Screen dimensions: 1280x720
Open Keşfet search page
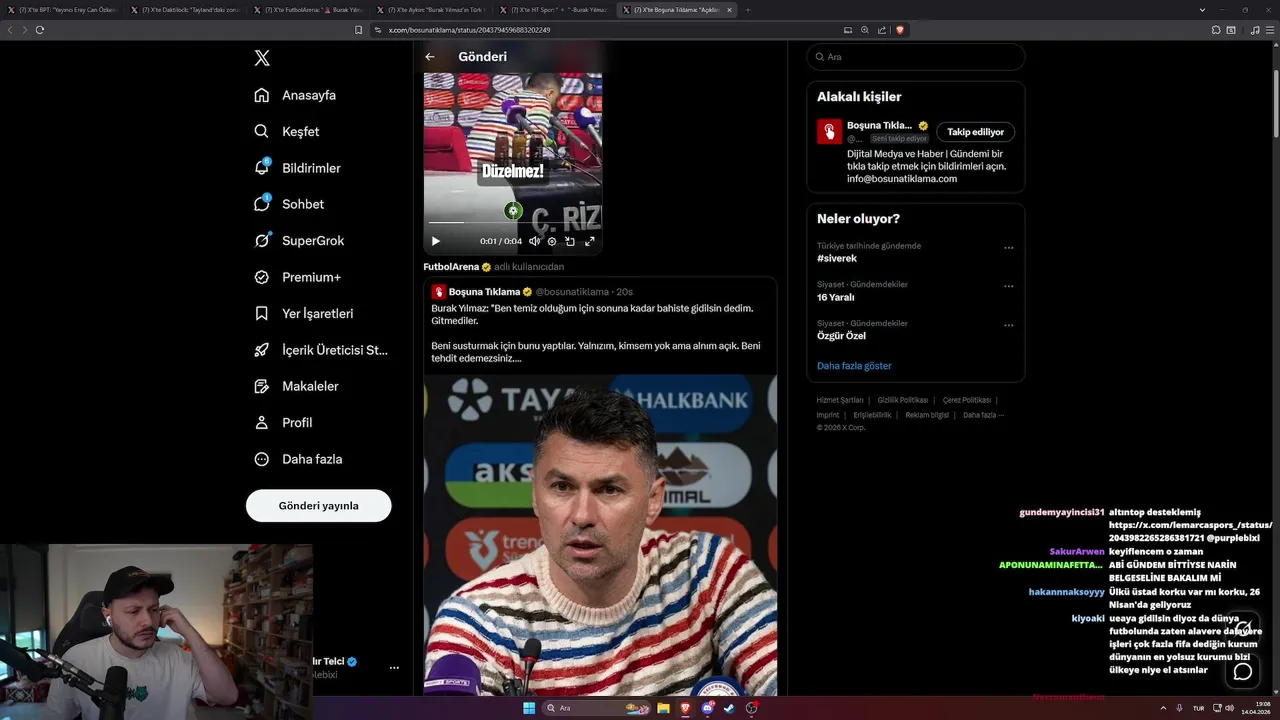point(287,131)
